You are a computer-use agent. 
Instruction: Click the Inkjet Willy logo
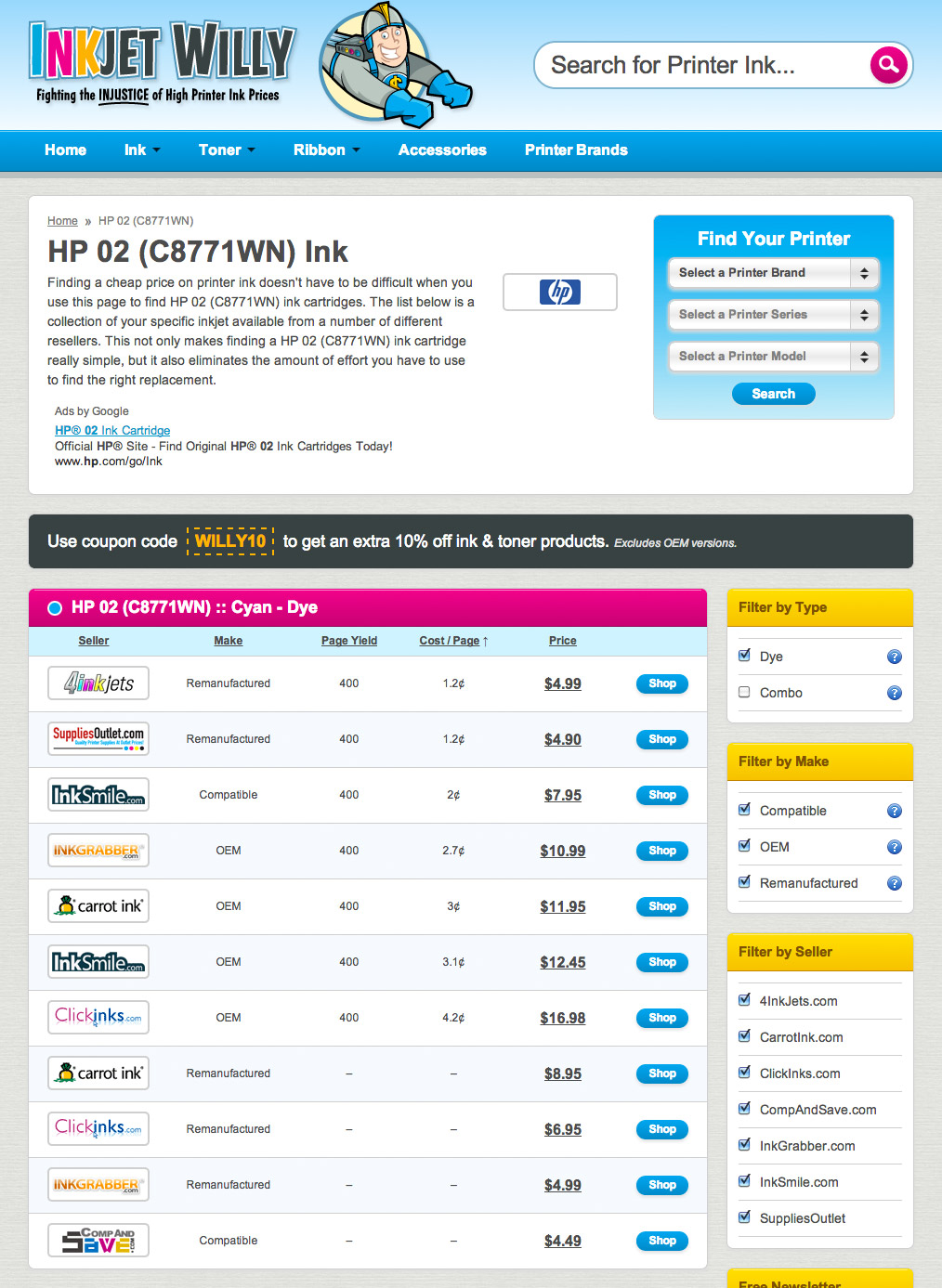point(162,61)
